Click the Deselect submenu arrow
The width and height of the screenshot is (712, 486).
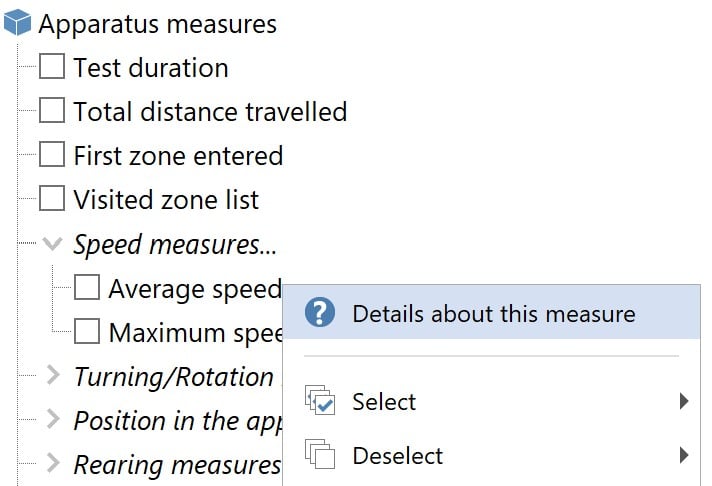coord(684,456)
